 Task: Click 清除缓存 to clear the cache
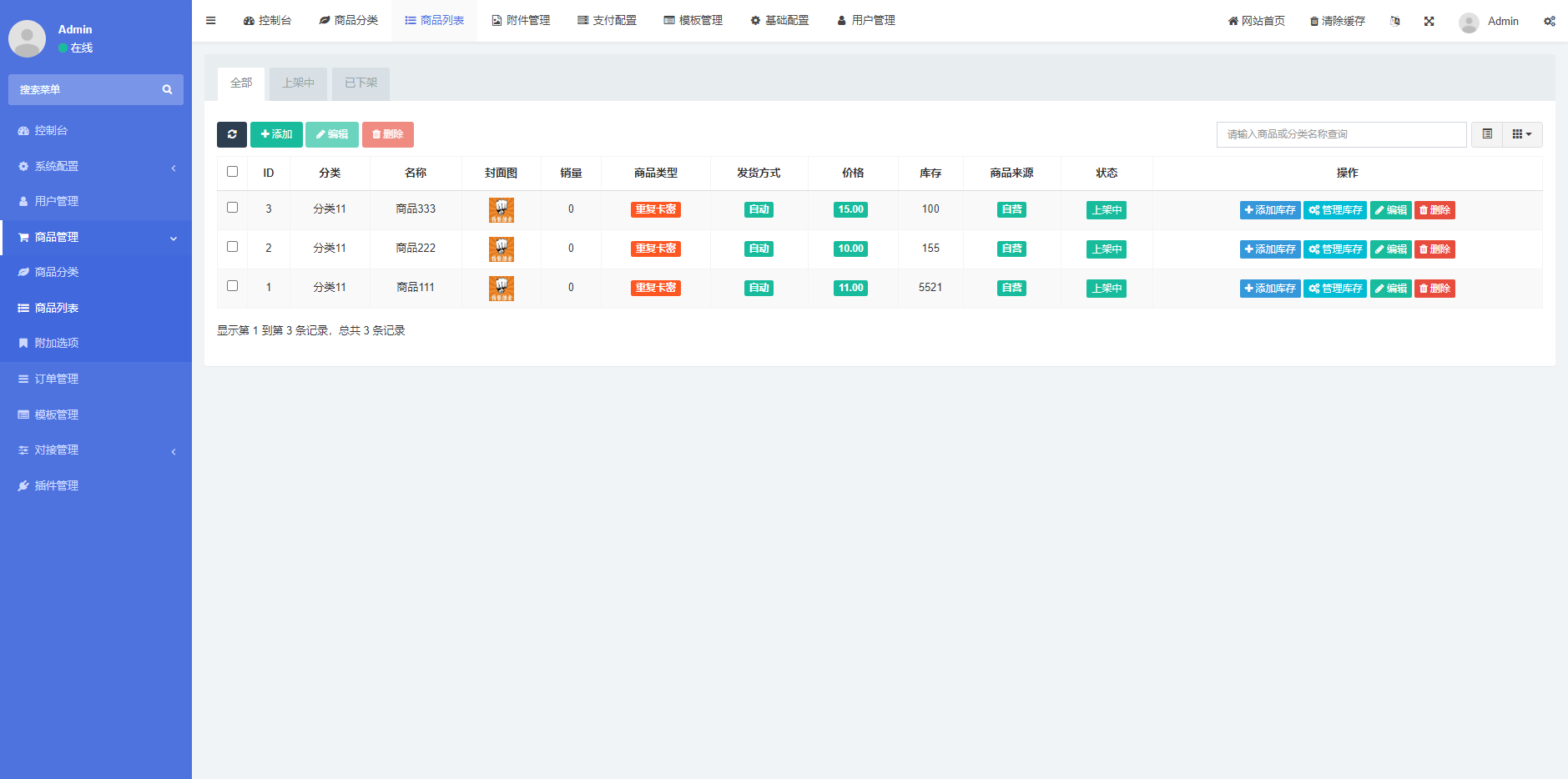(x=1337, y=20)
